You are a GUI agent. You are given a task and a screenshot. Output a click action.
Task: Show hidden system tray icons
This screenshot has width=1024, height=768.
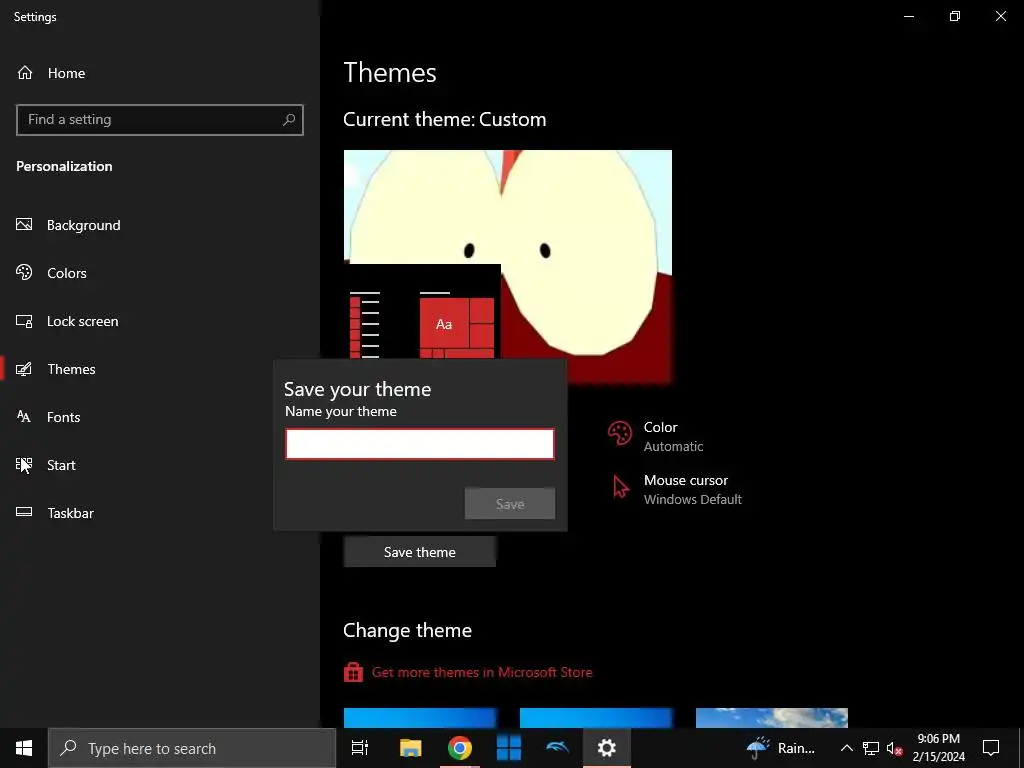[x=846, y=748]
